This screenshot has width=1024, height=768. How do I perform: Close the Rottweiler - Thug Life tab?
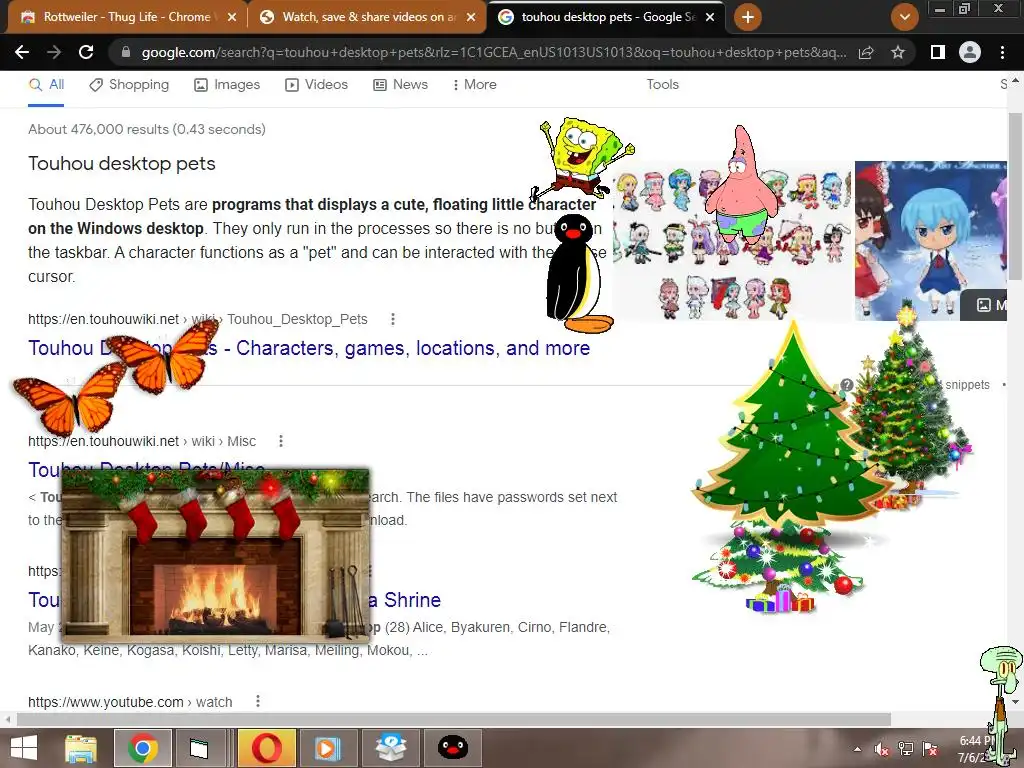[x=232, y=17]
